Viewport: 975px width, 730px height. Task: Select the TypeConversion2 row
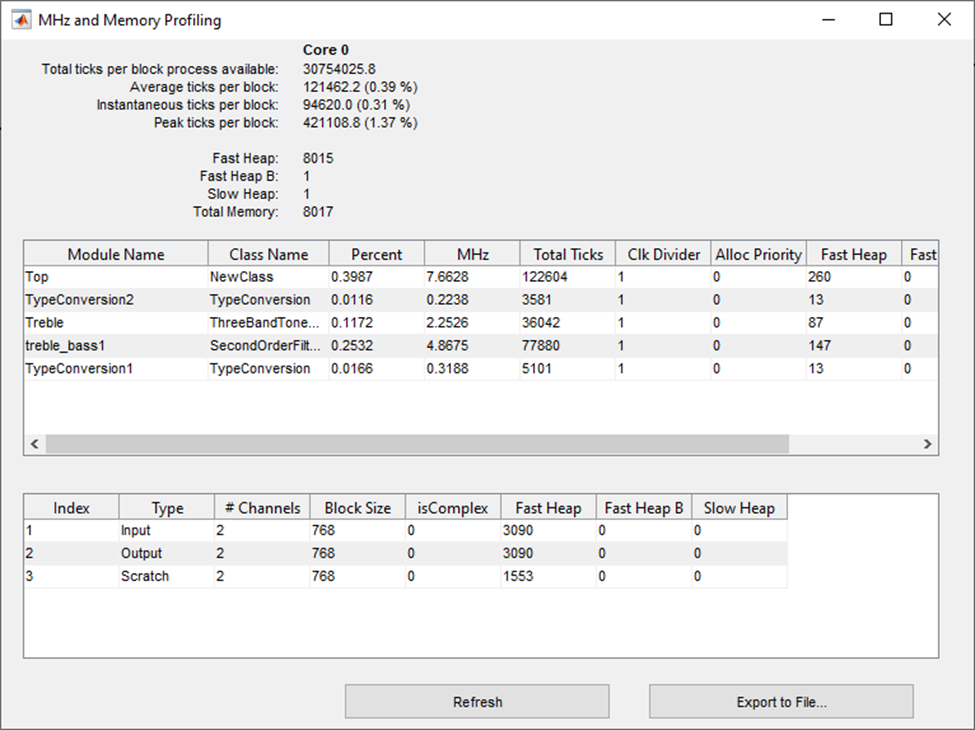click(116, 300)
